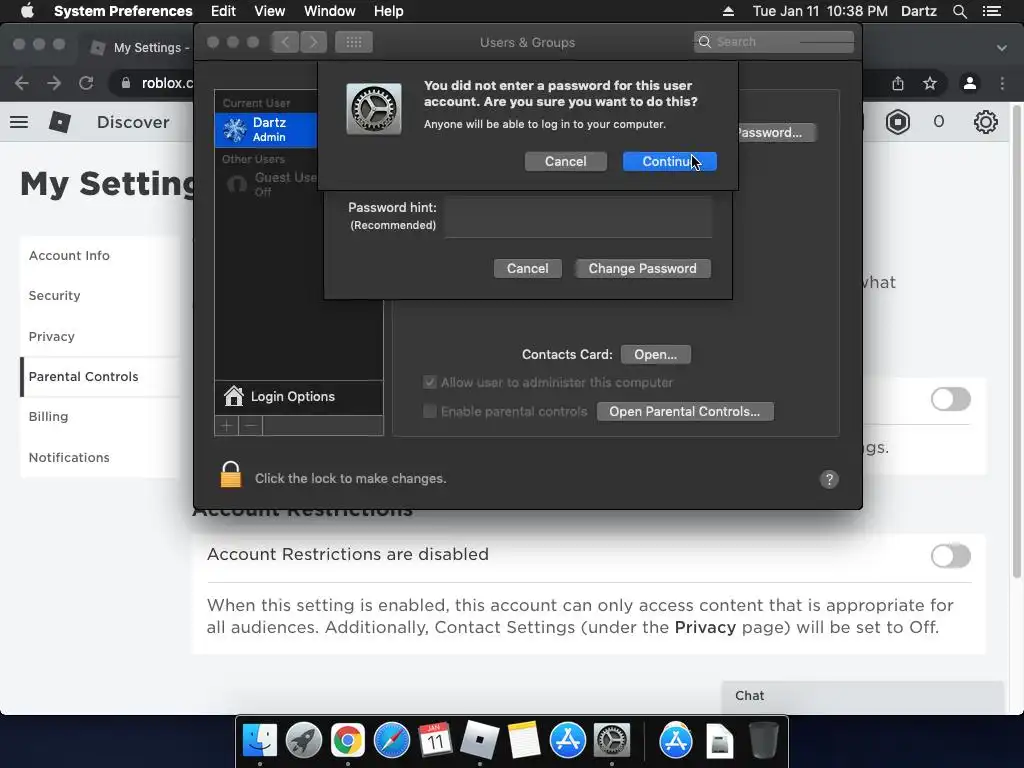Viewport: 1024px width, 768px height.
Task: Open Finder from the Dock
Action: (260, 741)
